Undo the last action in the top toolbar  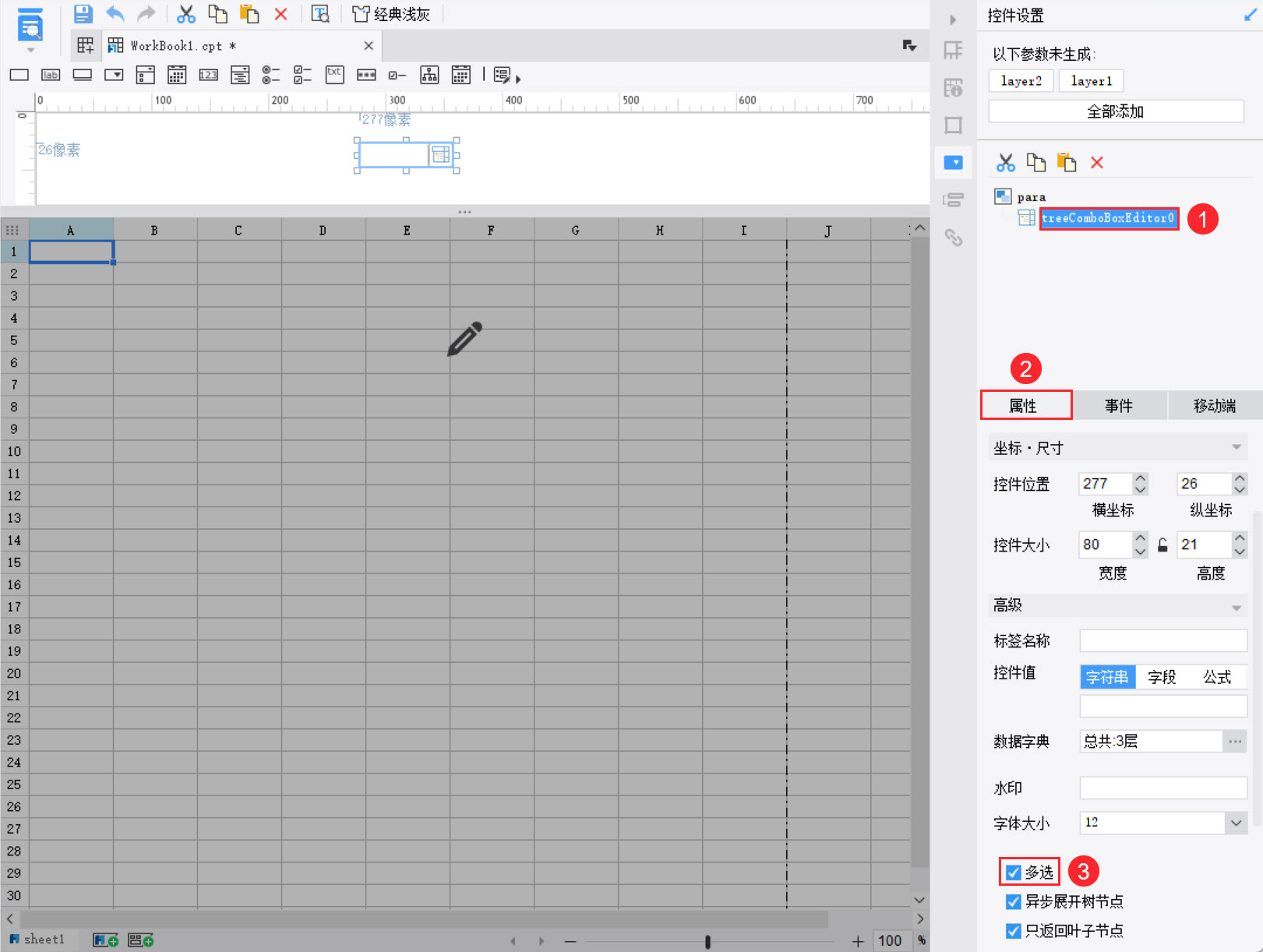pyautogui.click(x=115, y=14)
